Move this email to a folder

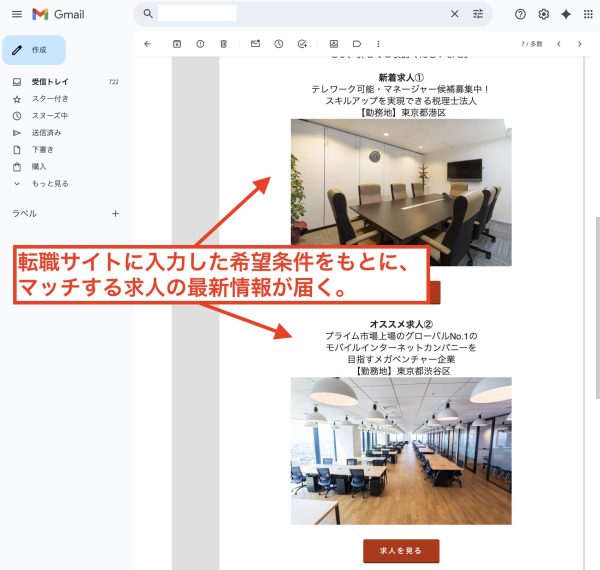pos(334,44)
